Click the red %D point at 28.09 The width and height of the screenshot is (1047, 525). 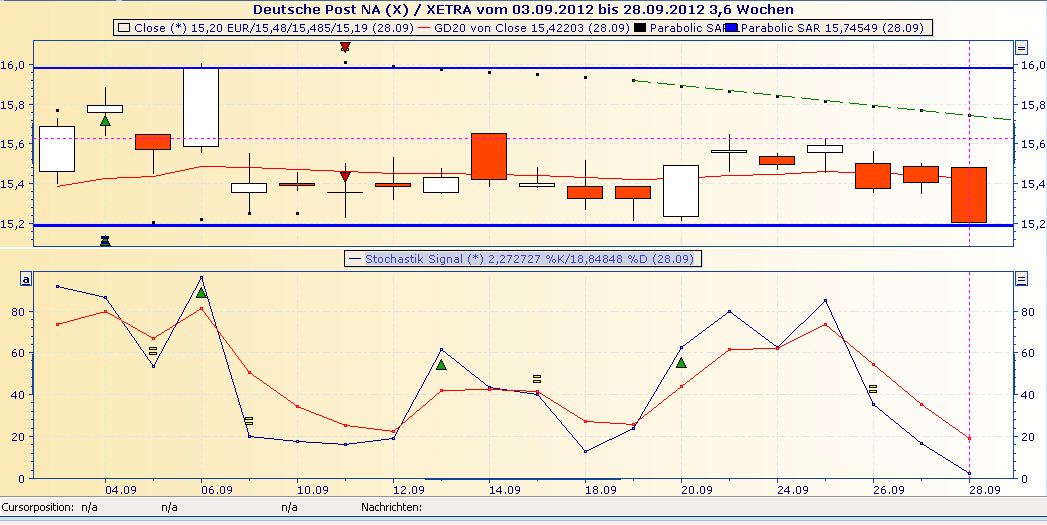pos(969,438)
